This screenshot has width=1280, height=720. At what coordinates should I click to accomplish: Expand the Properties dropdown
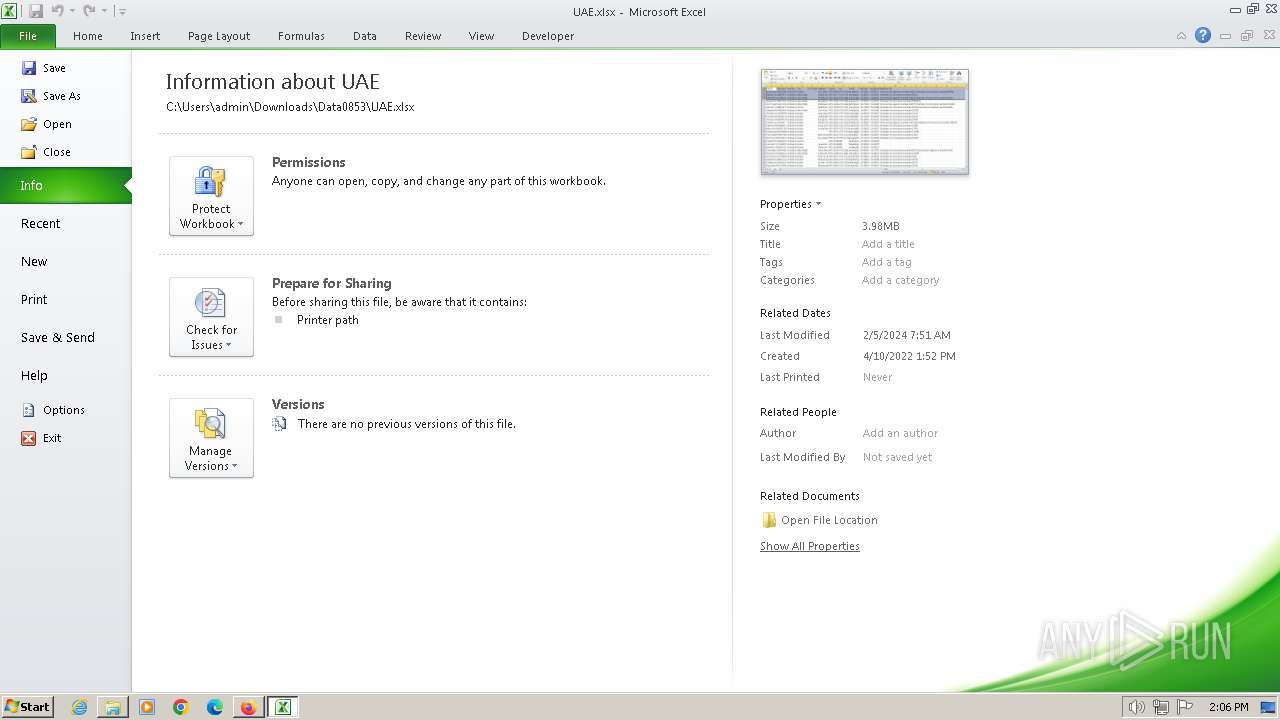click(790, 204)
